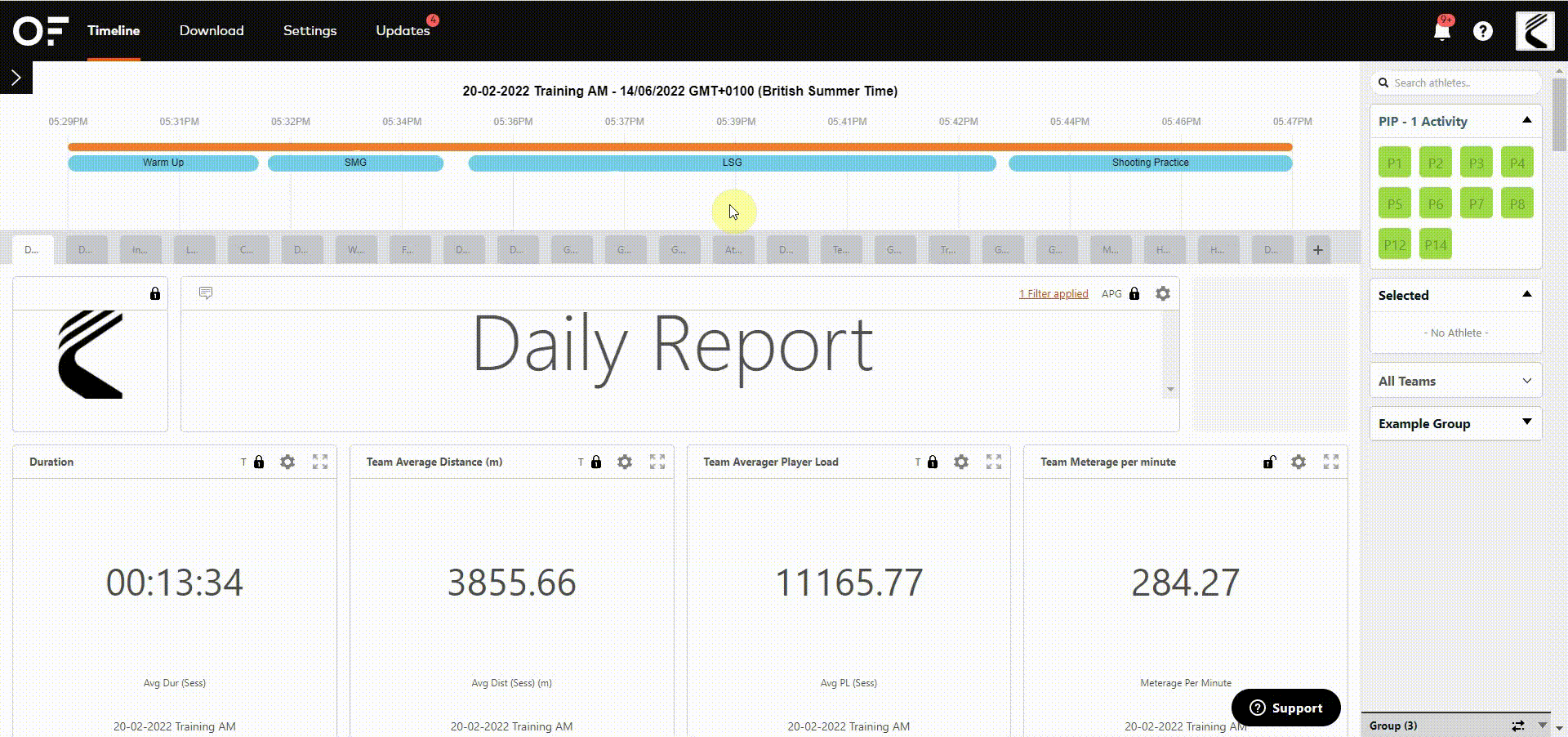Viewport: 1568px width, 737px height.
Task: Add a new dashboard tab with plus
Action: [1318, 250]
